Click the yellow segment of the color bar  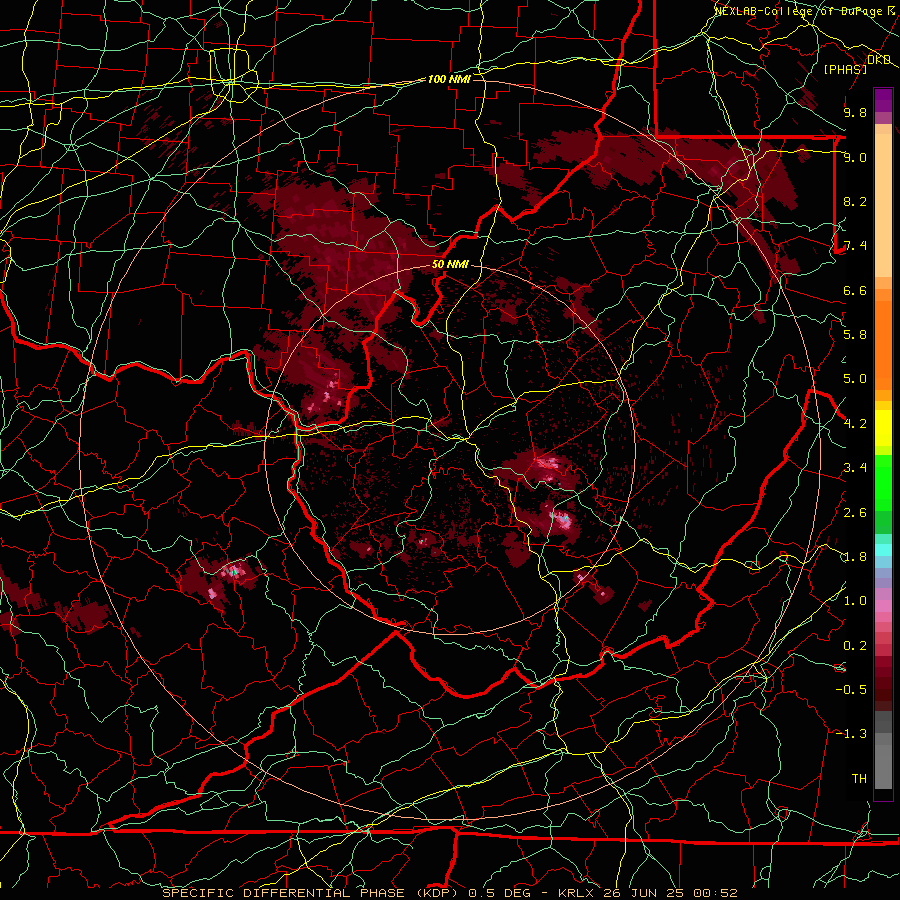coord(883,428)
